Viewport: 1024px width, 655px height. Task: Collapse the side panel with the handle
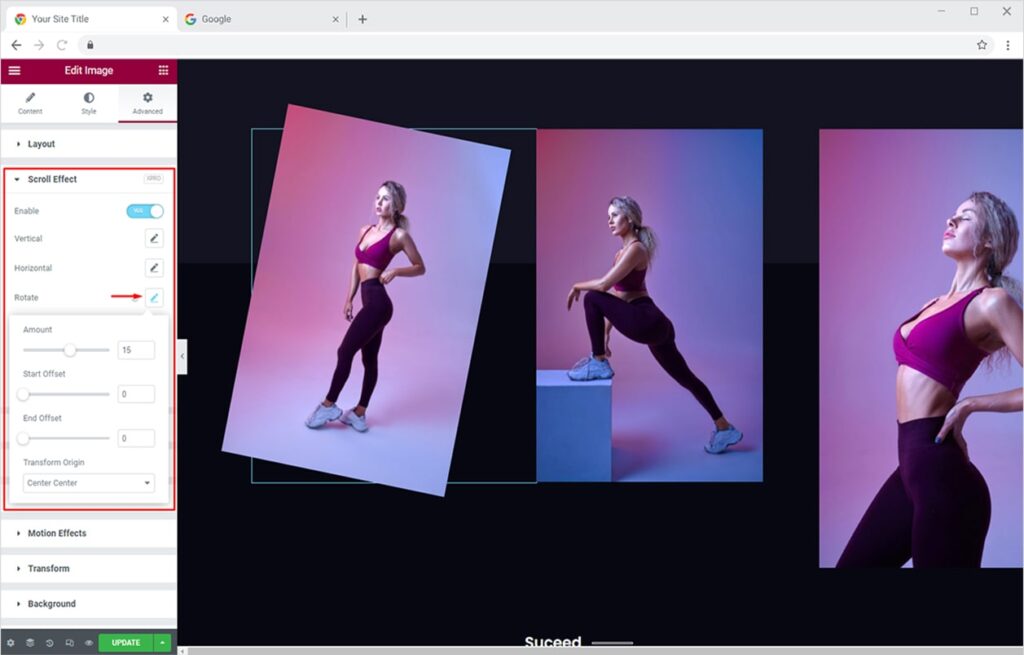(182, 356)
